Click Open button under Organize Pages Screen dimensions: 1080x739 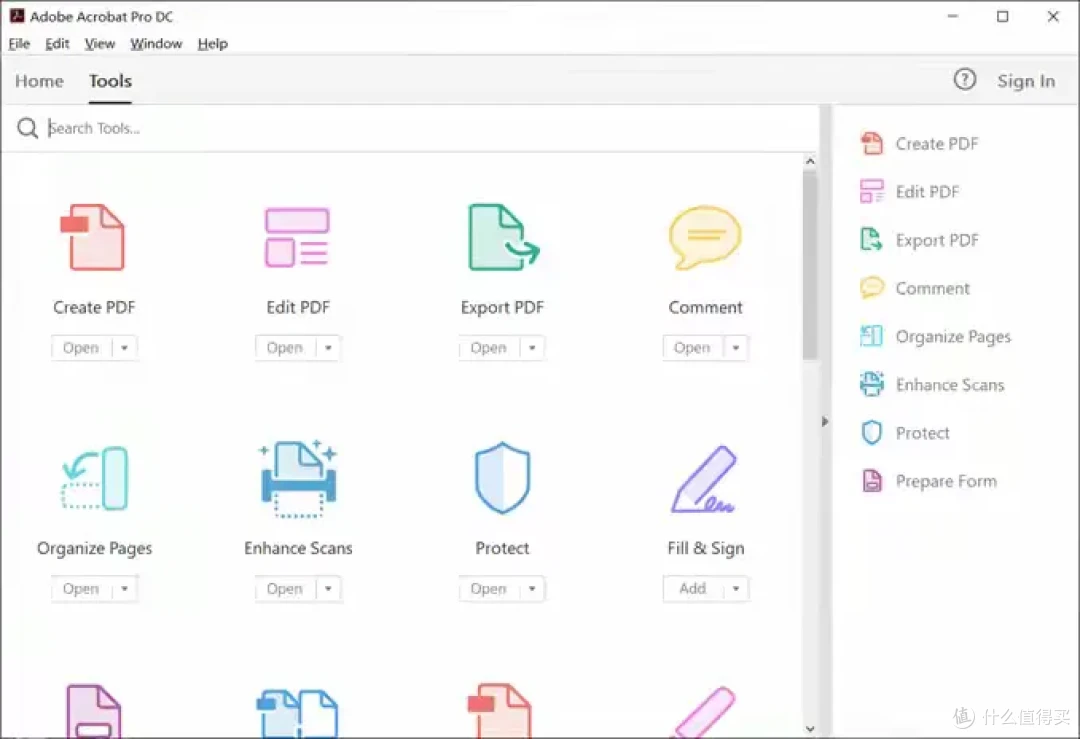(x=81, y=589)
